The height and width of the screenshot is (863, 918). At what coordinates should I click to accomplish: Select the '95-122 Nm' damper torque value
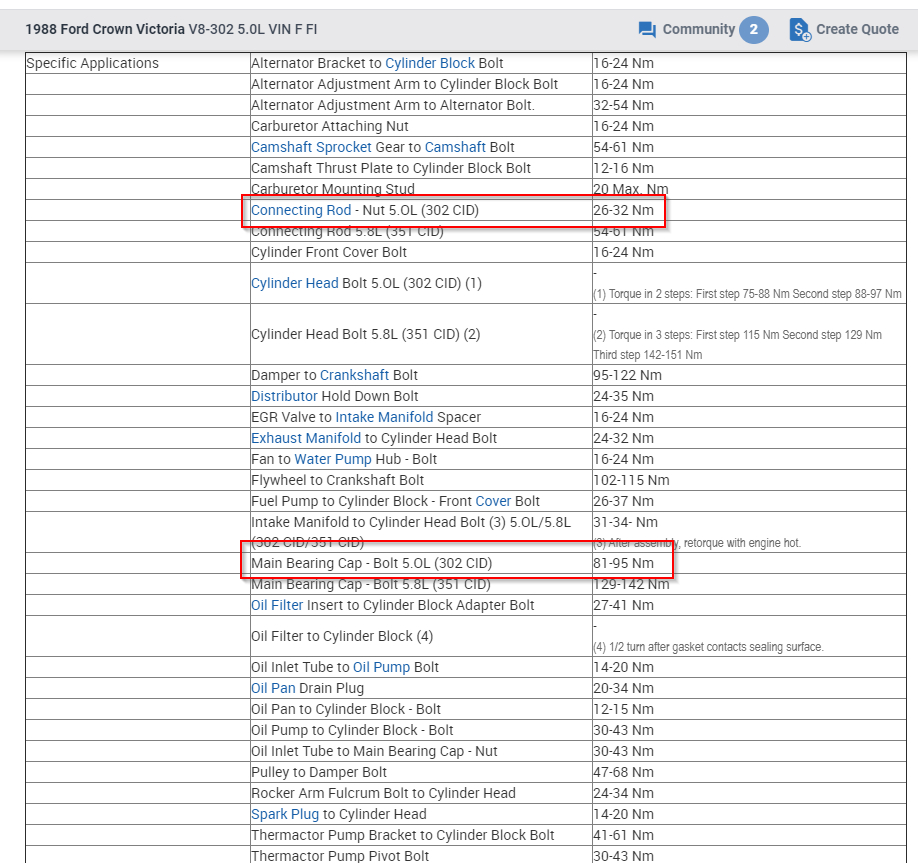pyautogui.click(x=628, y=375)
